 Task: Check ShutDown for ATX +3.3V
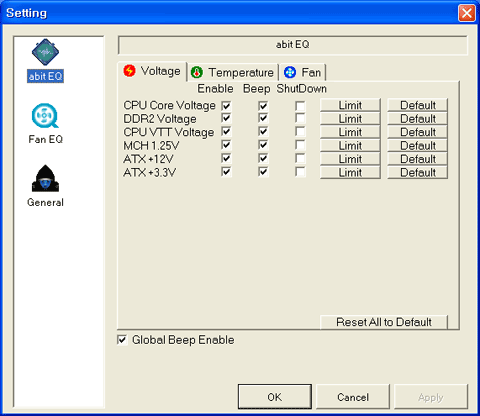300,172
